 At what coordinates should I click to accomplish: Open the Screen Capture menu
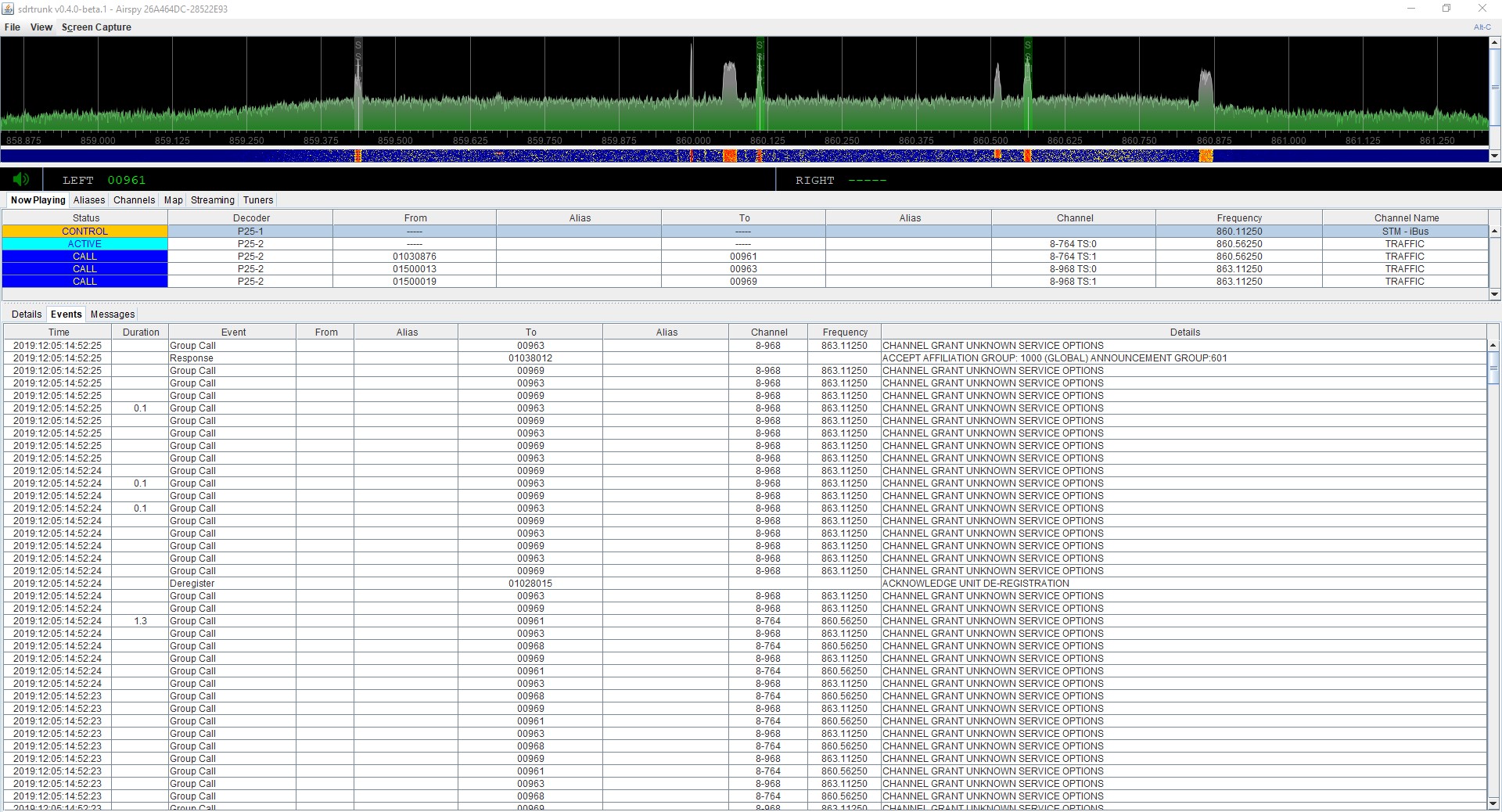coord(96,27)
